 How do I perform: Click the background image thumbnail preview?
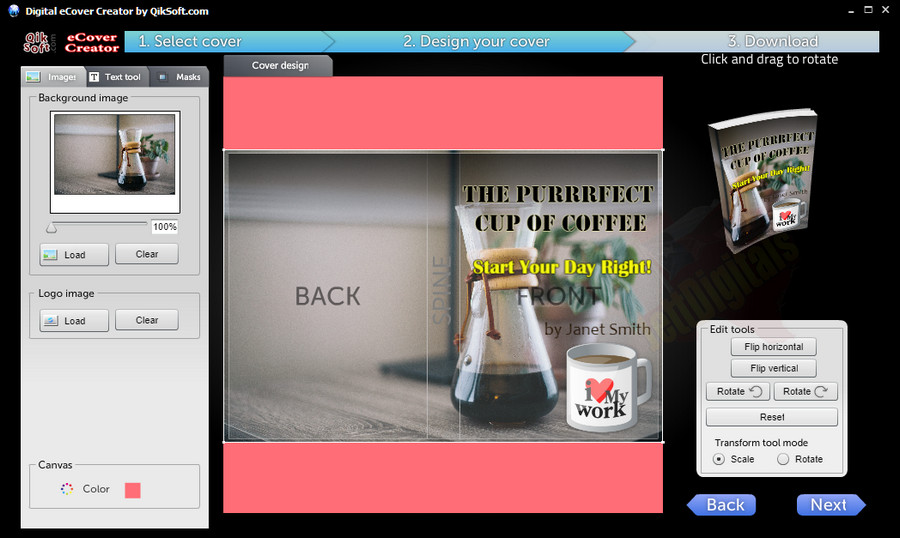[x=115, y=162]
